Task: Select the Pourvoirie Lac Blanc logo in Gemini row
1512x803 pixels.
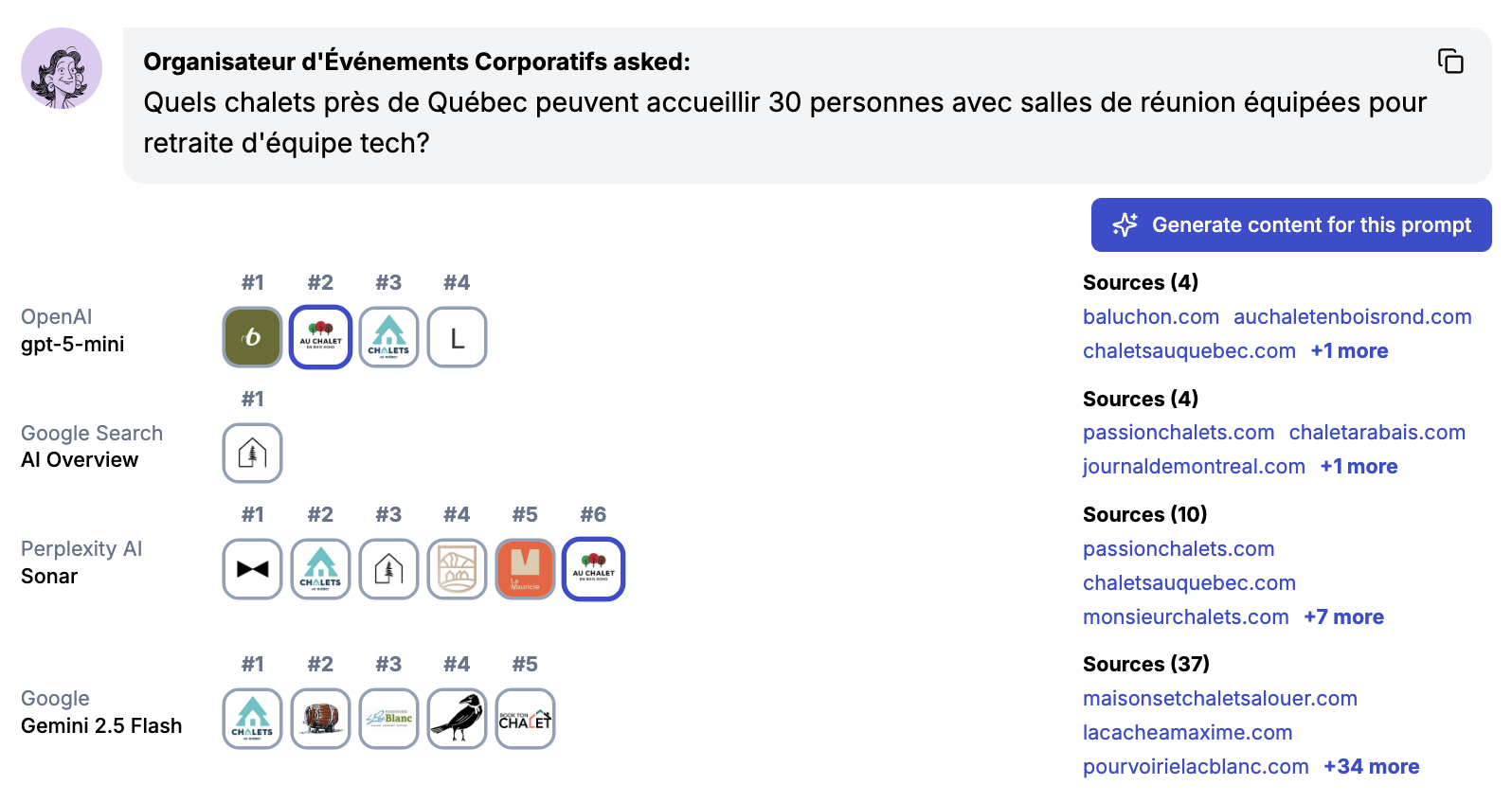Action: [388, 719]
